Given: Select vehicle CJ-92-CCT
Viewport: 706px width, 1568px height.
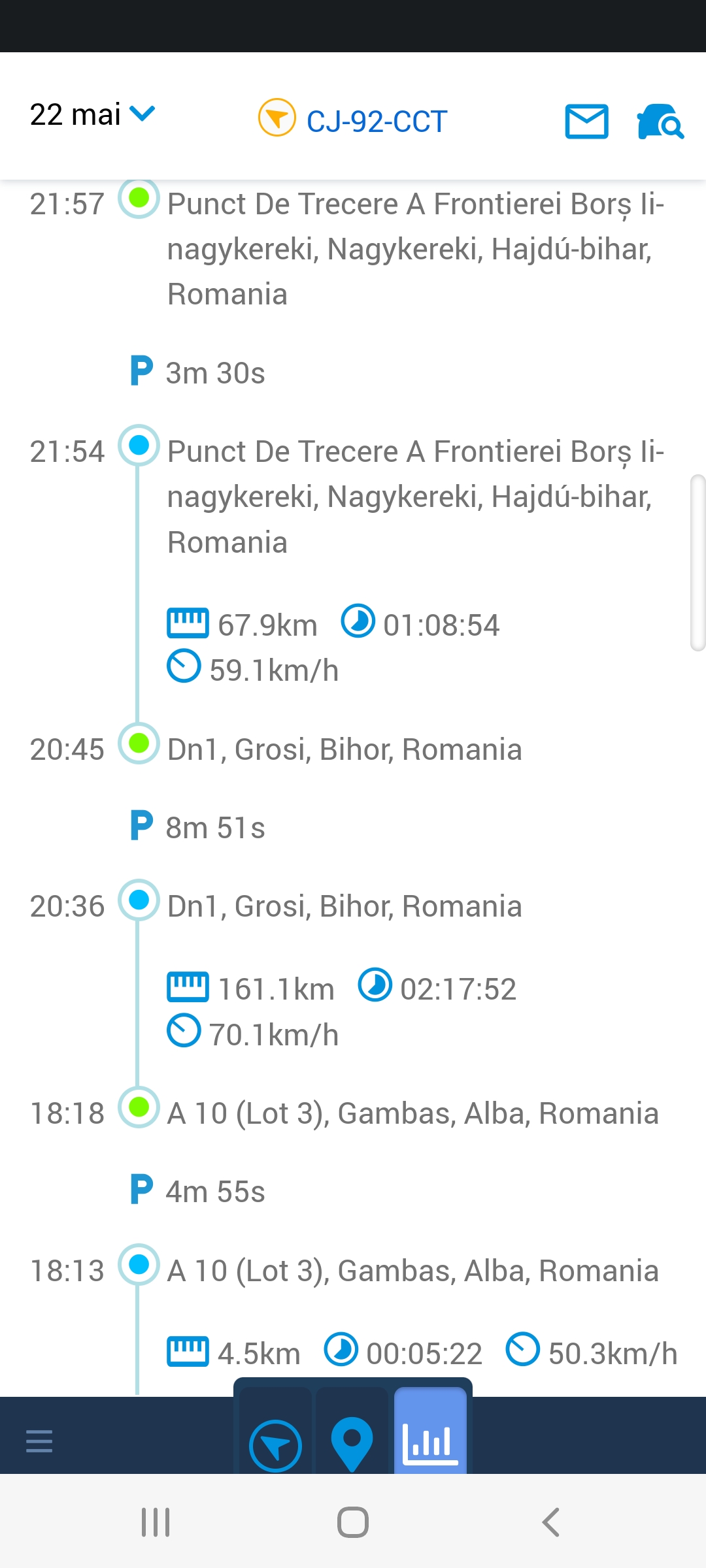Looking at the screenshot, I should [x=377, y=122].
